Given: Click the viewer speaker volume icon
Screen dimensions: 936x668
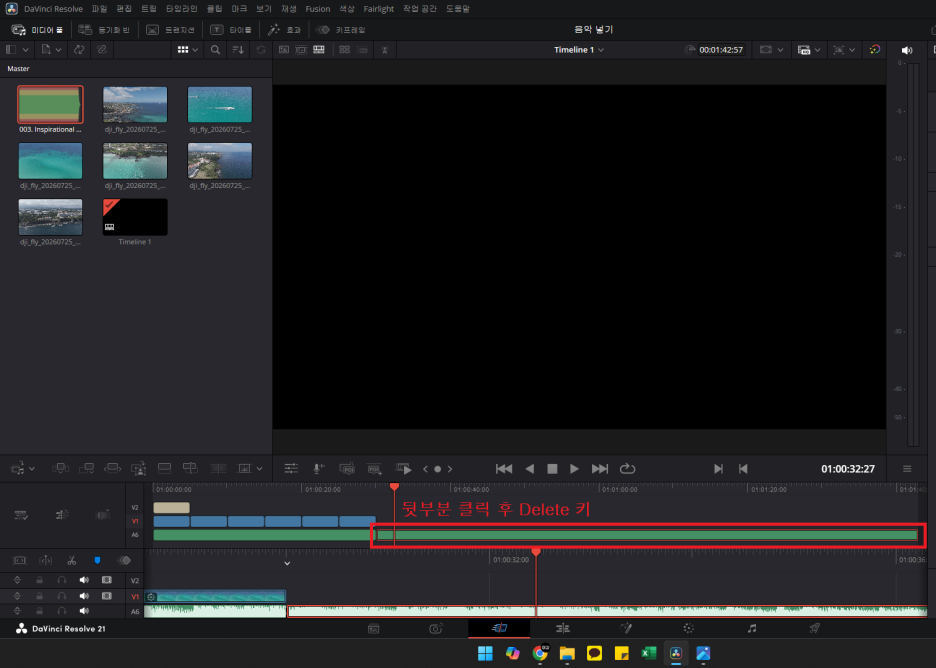Looking at the screenshot, I should coord(907,50).
